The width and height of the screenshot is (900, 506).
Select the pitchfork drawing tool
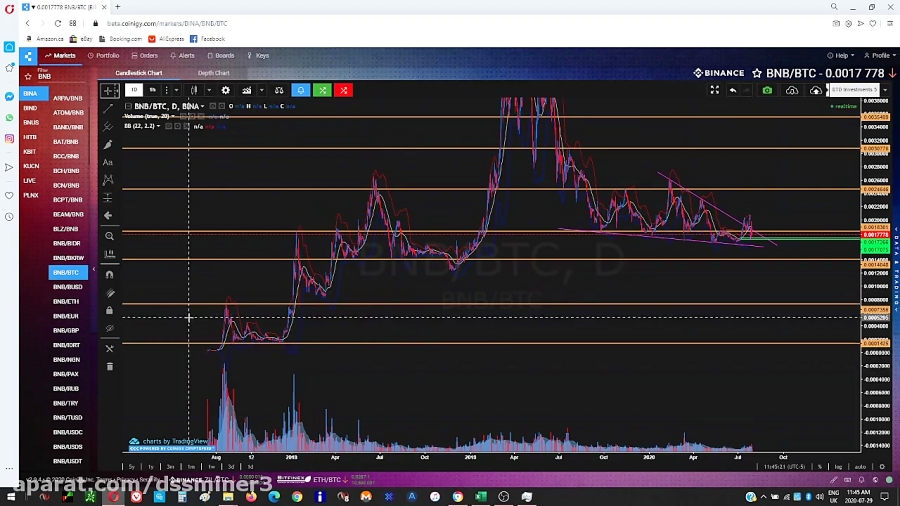coord(108,127)
